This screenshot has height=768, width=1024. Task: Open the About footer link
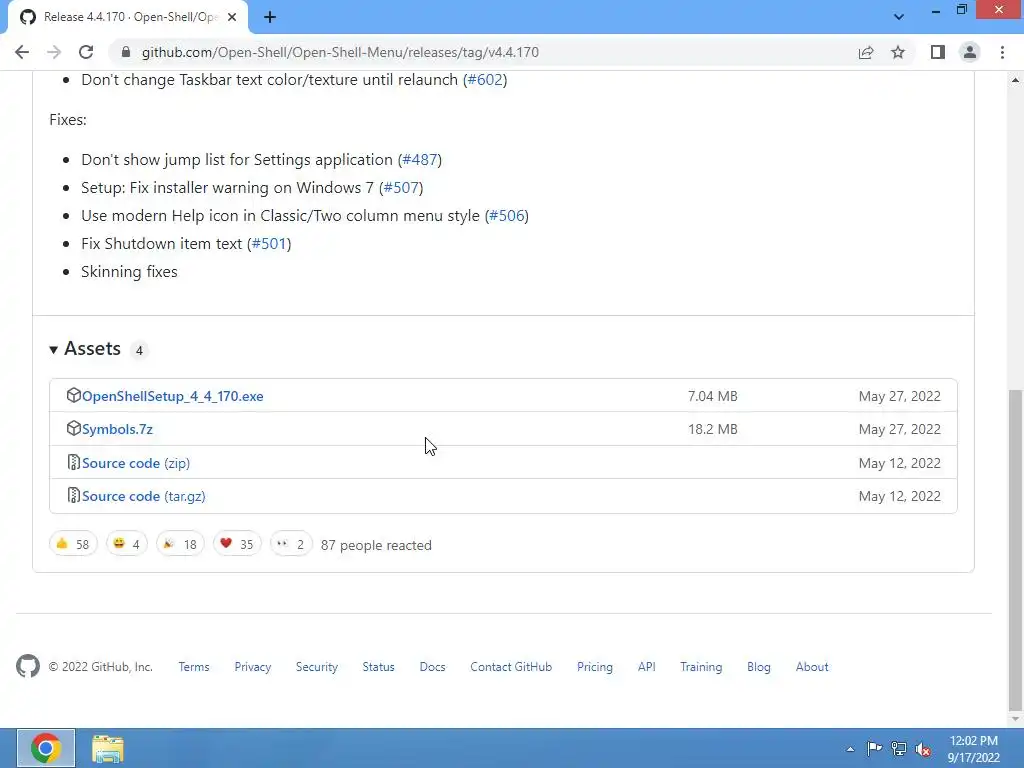(x=812, y=667)
